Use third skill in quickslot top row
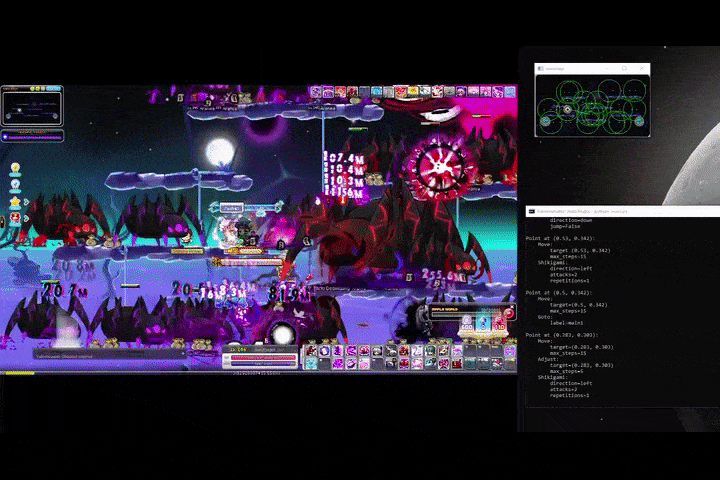 click(338, 351)
